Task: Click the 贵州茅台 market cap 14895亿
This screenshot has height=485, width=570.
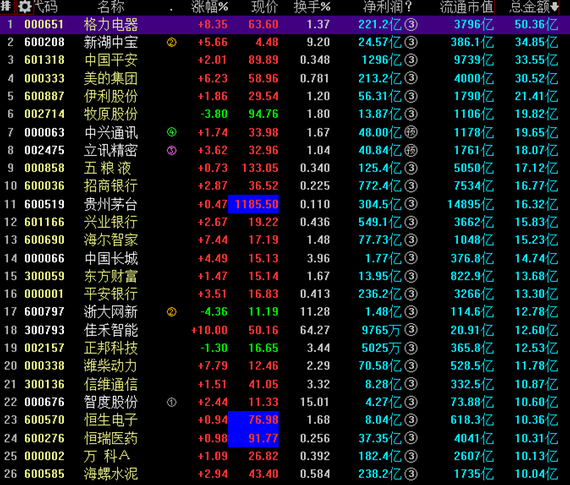Action: click(x=470, y=204)
